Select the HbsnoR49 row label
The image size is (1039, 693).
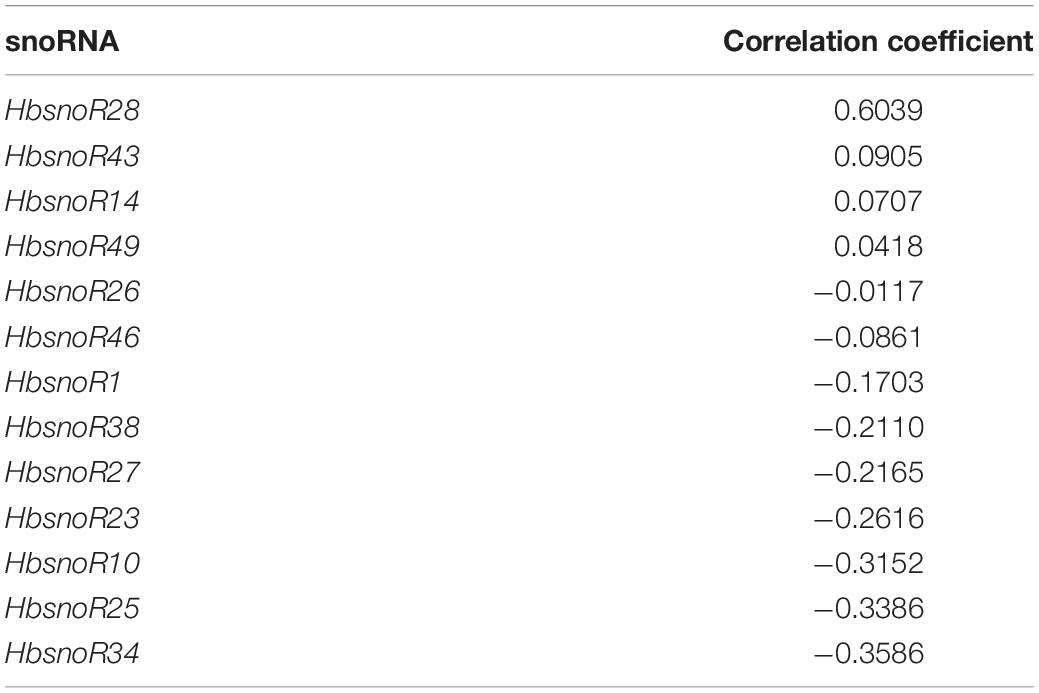[72, 246]
